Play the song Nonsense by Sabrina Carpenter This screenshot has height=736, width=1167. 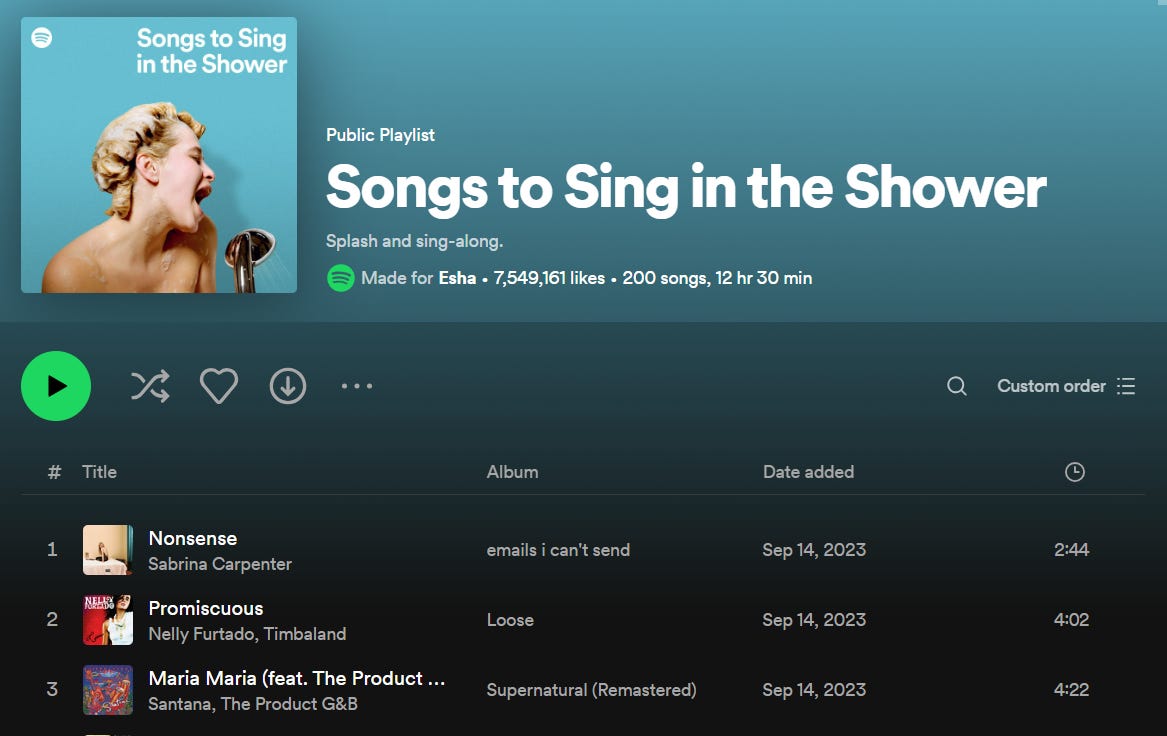click(193, 538)
